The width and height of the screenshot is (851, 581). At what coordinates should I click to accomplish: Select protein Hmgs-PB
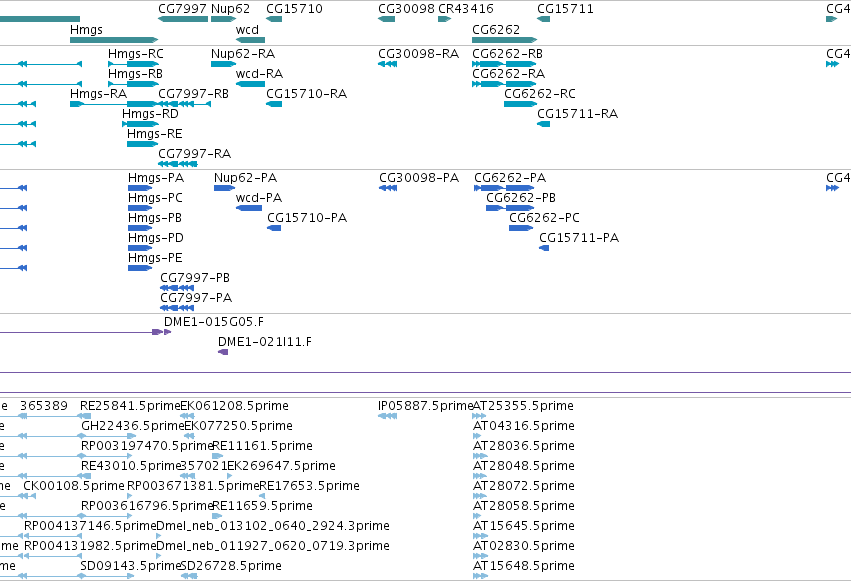[155, 218]
